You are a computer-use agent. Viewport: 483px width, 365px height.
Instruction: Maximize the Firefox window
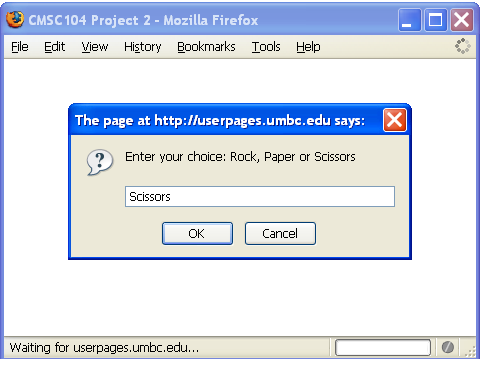[x=436, y=20]
